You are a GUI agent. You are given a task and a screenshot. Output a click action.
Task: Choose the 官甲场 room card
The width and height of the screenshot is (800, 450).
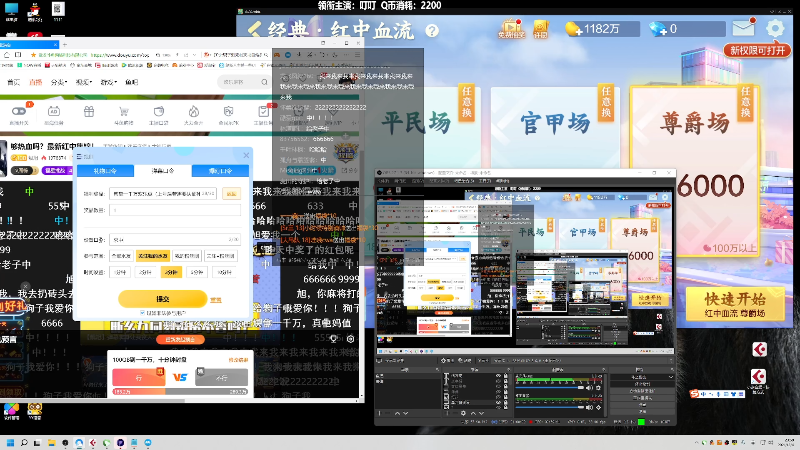pyautogui.click(x=555, y=128)
